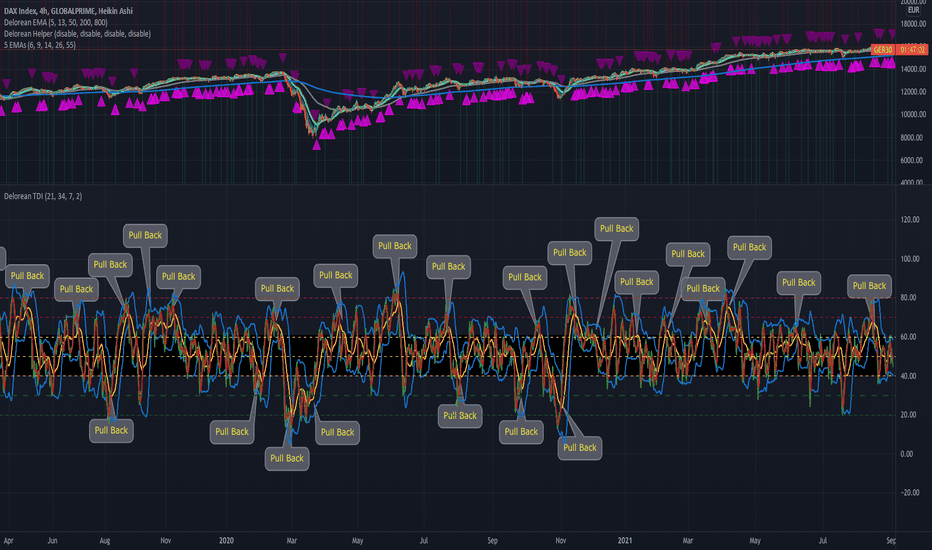Click the 100.00 label on TDI scale
The height and width of the screenshot is (550, 932).
910,259
